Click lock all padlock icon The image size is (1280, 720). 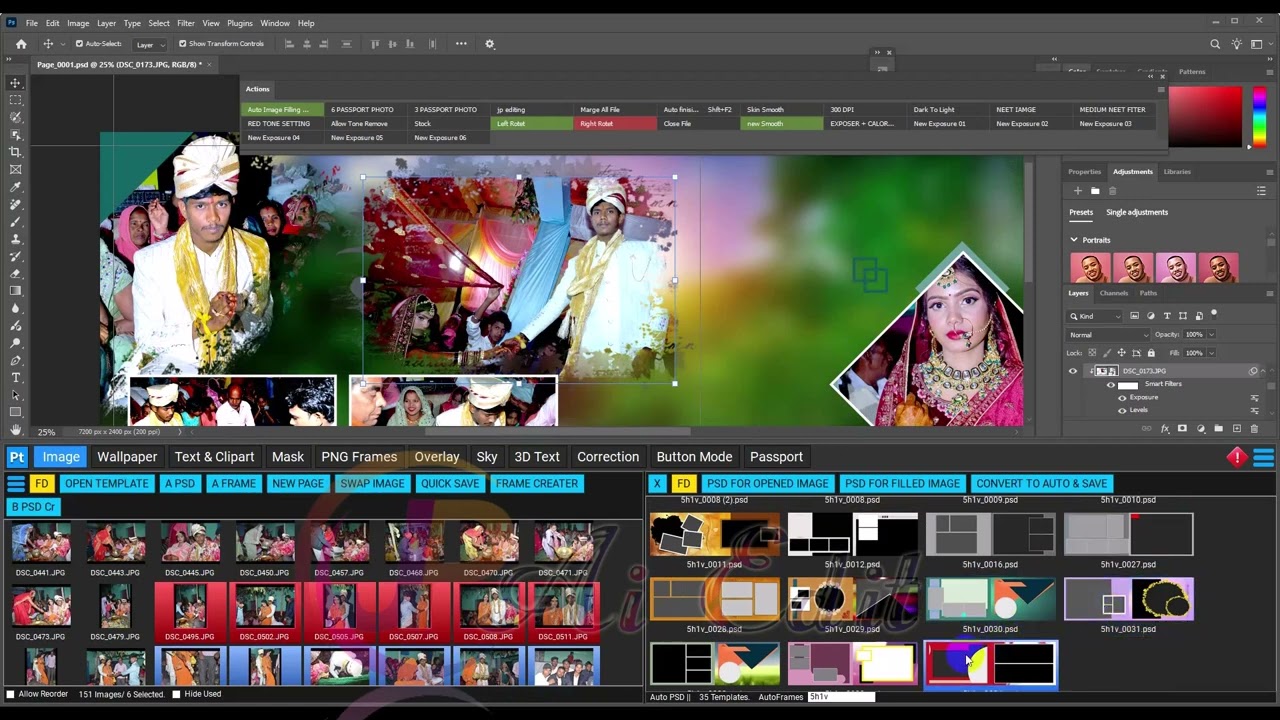(1151, 353)
